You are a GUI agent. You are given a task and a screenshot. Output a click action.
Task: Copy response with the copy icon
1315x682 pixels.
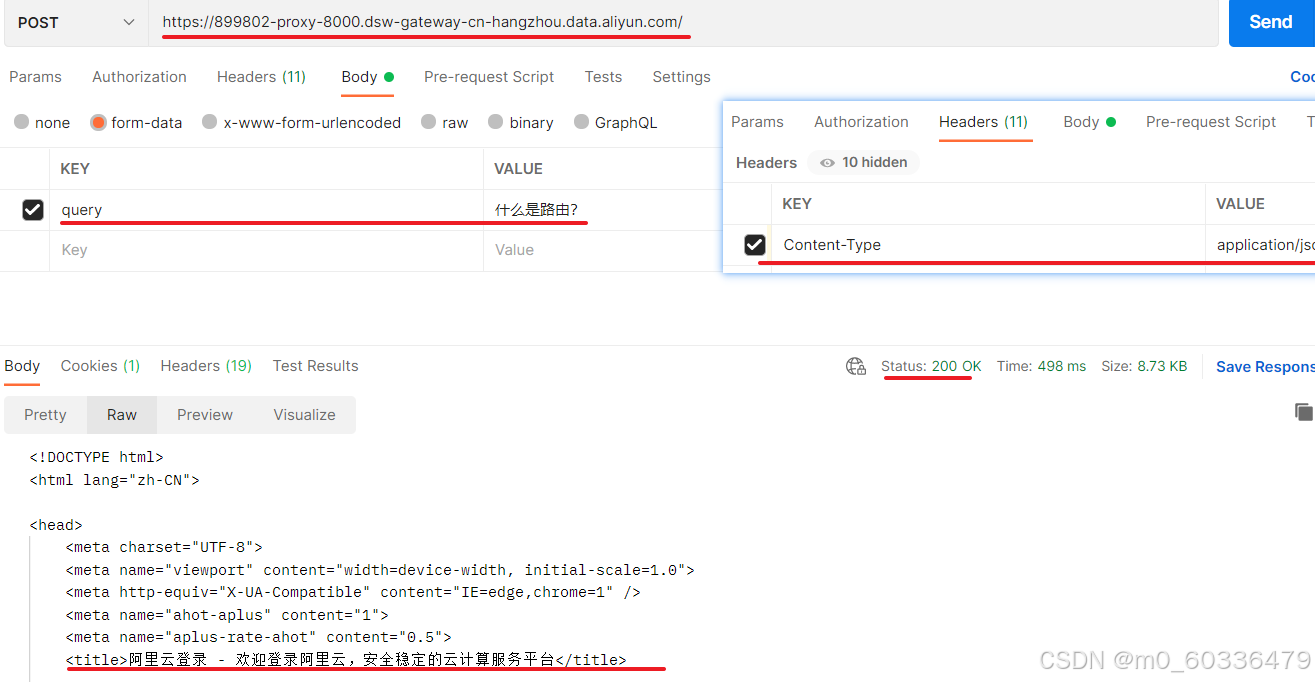click(x=1303, y=411)
